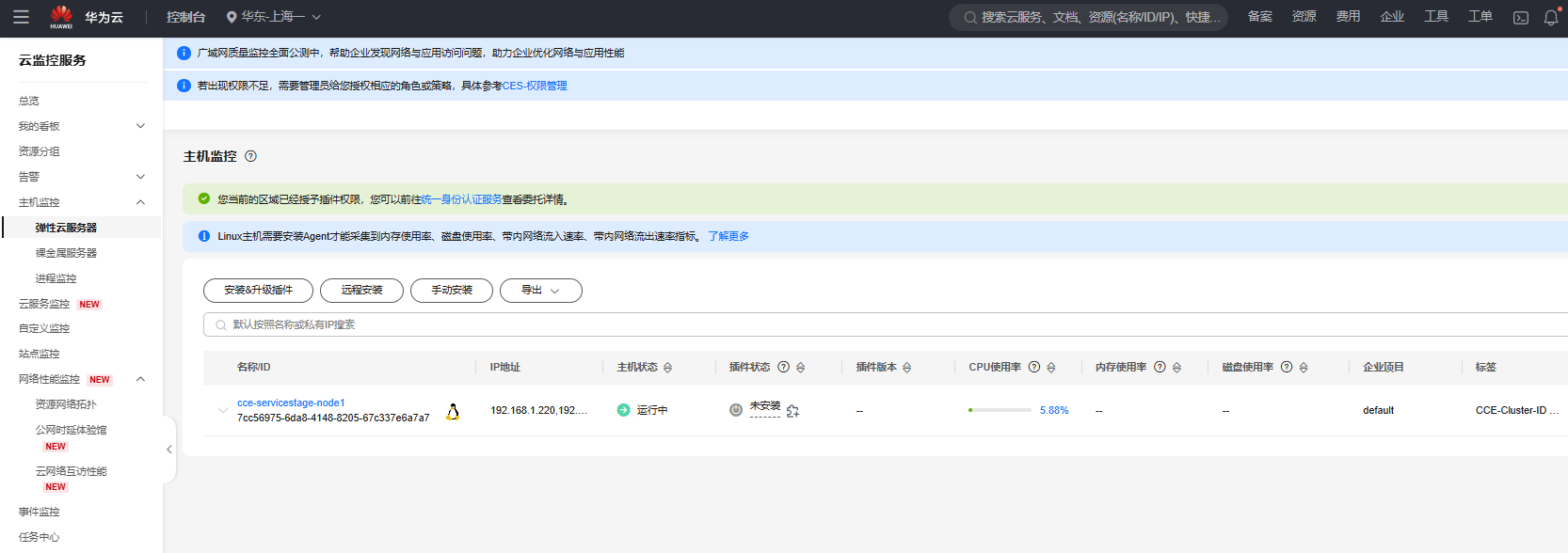The width and height of the screenshot is (1568, 553).
Task: Open the 统一身份认证服务 link
Action: point(461,199)
